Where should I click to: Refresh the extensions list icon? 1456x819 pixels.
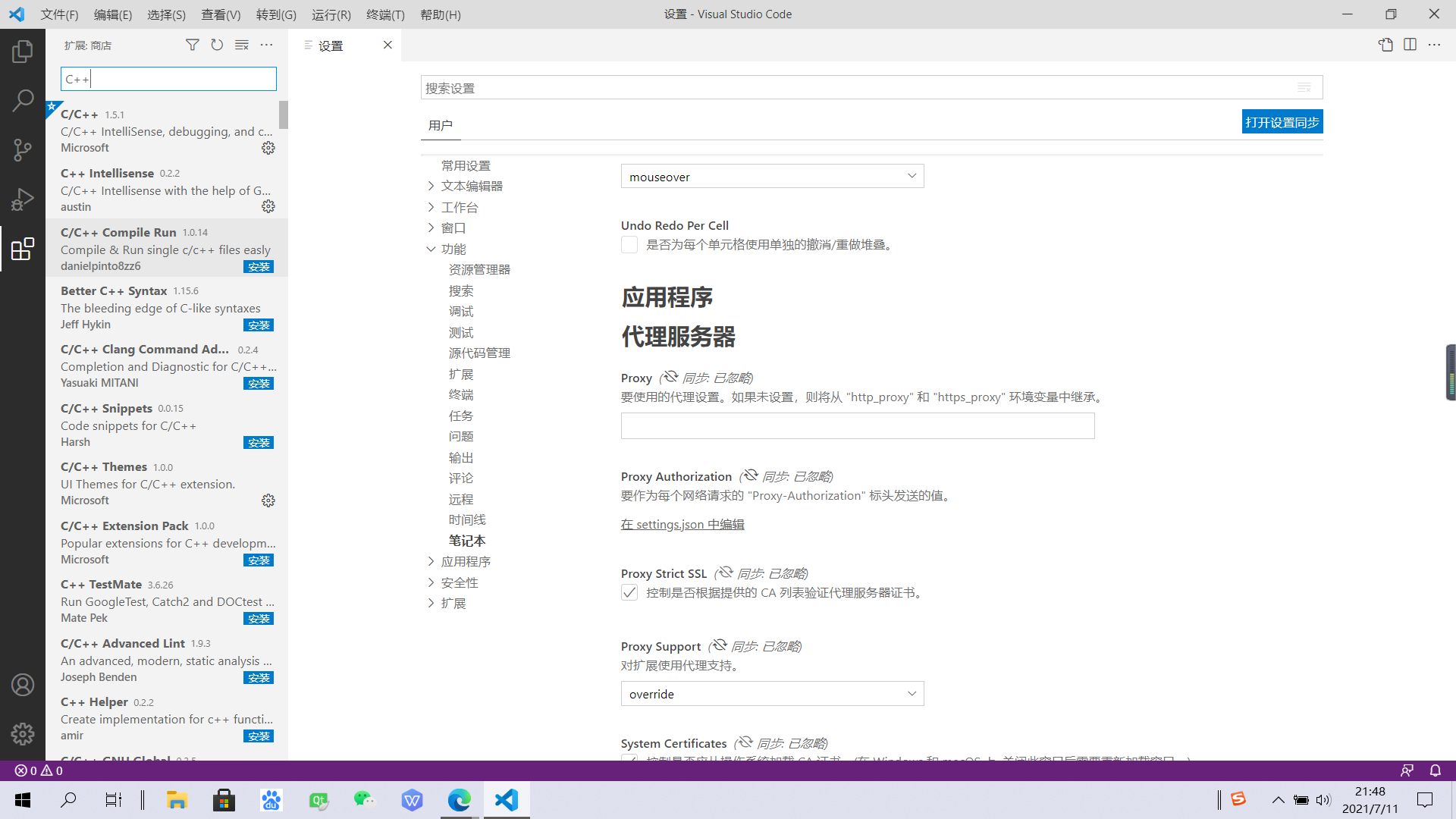[217, 45]
